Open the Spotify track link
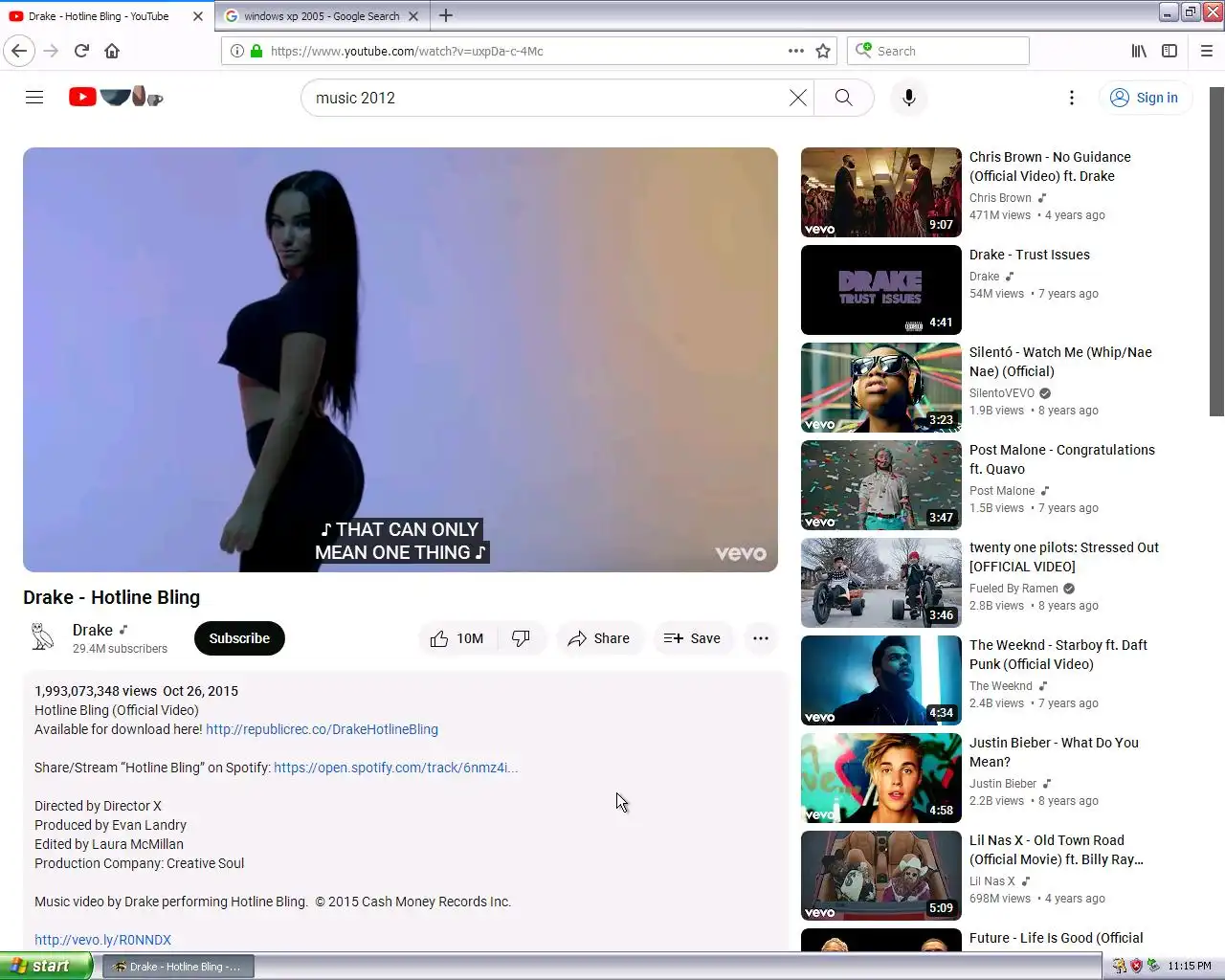 tap(395, 768)
